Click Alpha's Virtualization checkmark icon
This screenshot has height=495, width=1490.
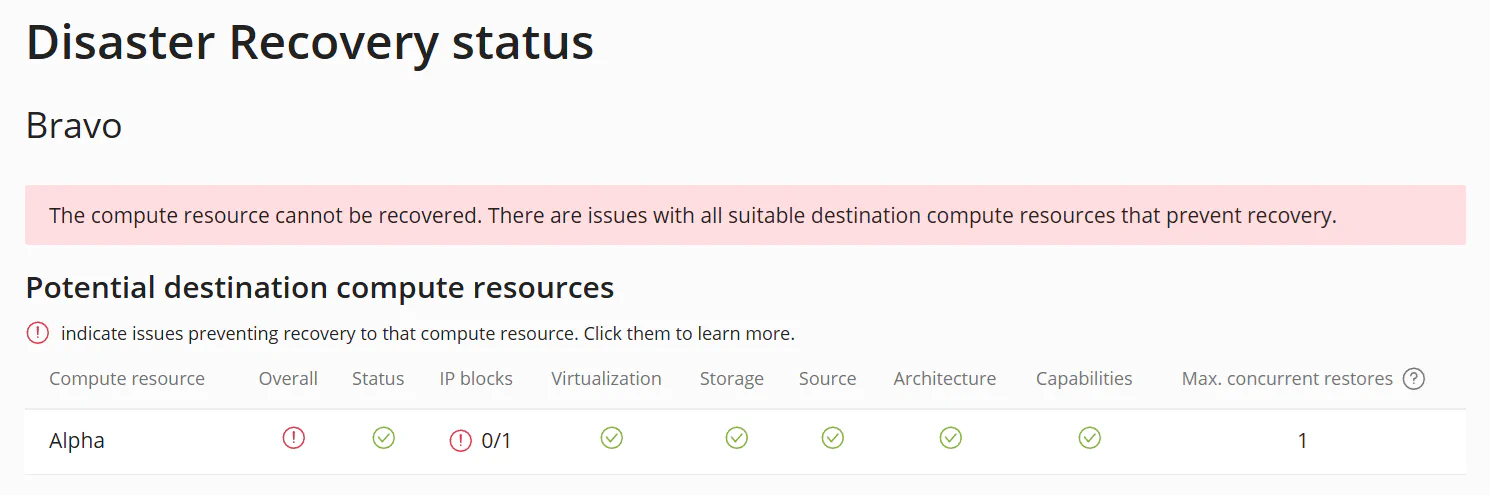[x=612, y=438]
